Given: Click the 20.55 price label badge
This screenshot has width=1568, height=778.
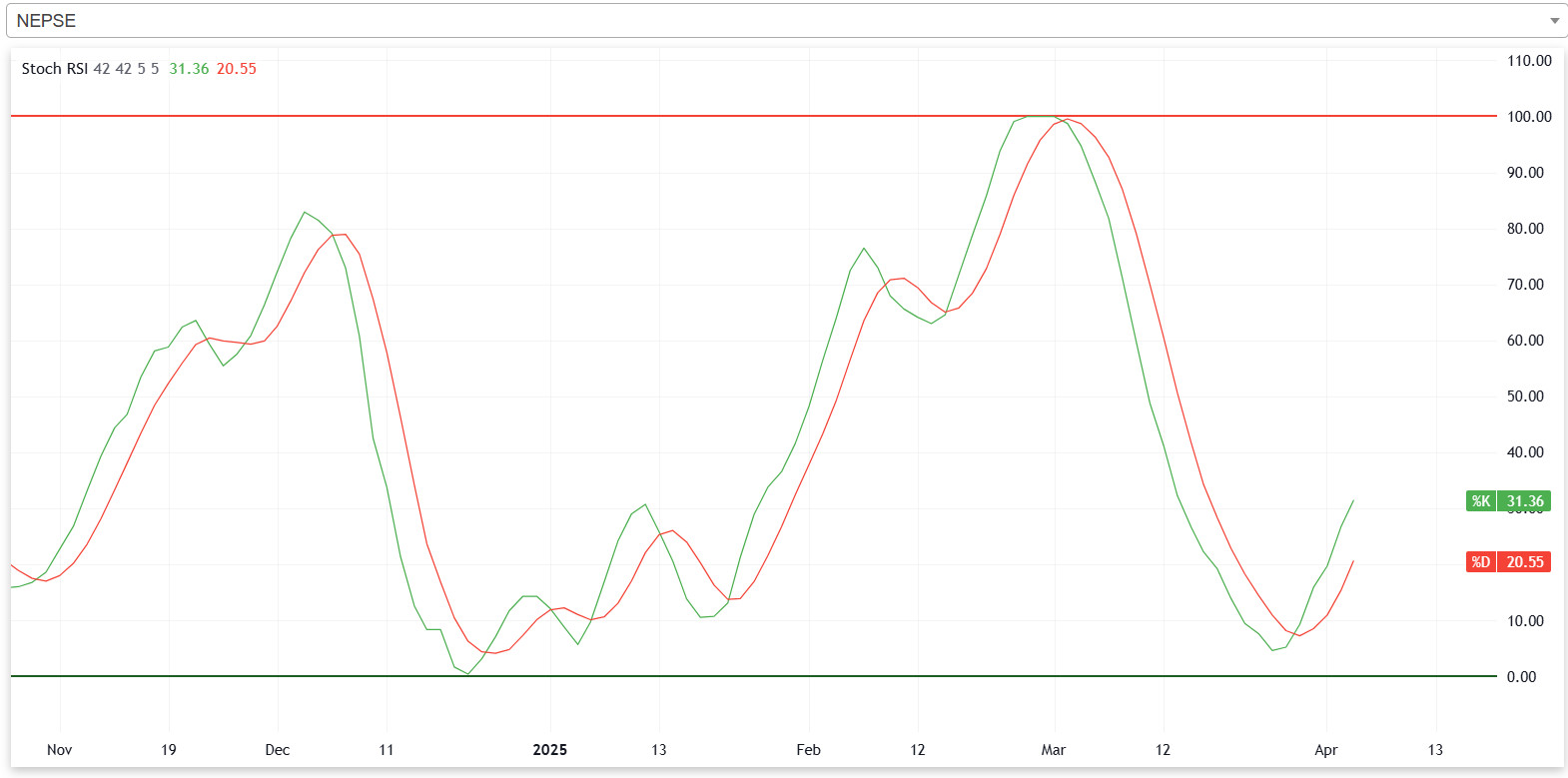Looking at the screenshot, I should click(1525, 562).
